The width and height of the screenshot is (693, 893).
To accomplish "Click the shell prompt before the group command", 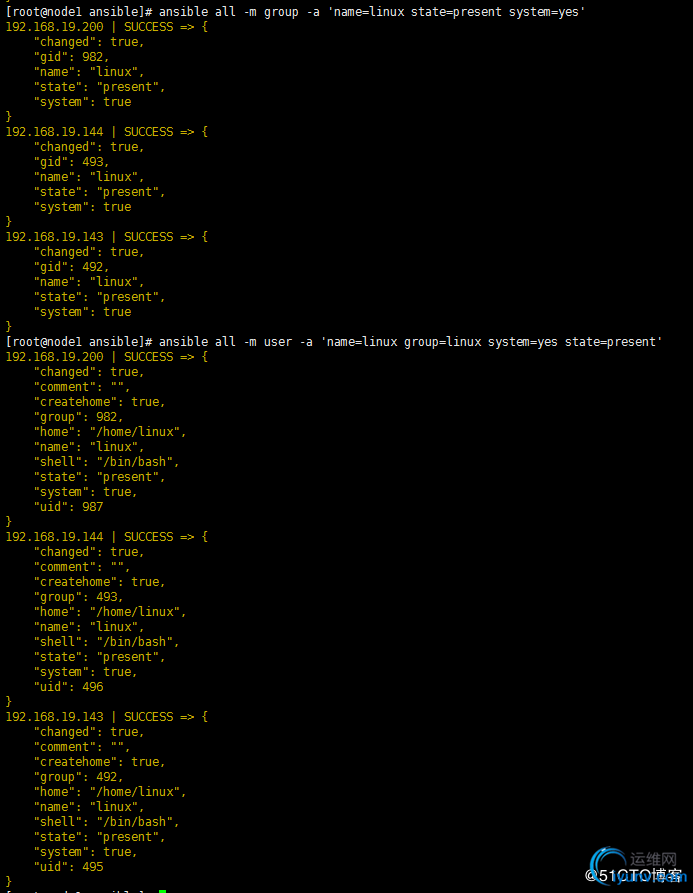I will pyautogui.click(x=79, y=12).
